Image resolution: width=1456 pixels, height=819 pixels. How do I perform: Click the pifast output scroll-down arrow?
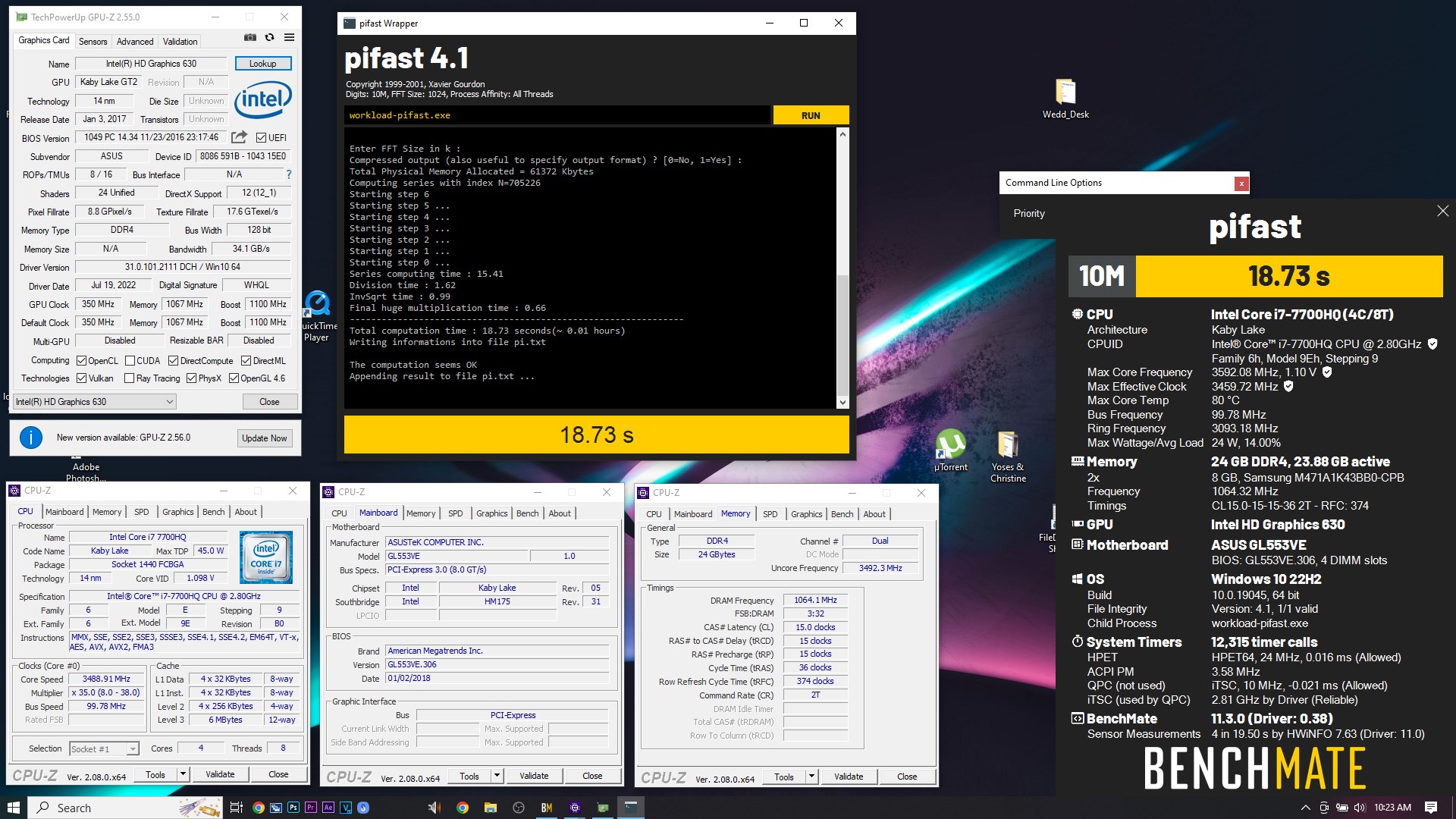coord(843,403)
